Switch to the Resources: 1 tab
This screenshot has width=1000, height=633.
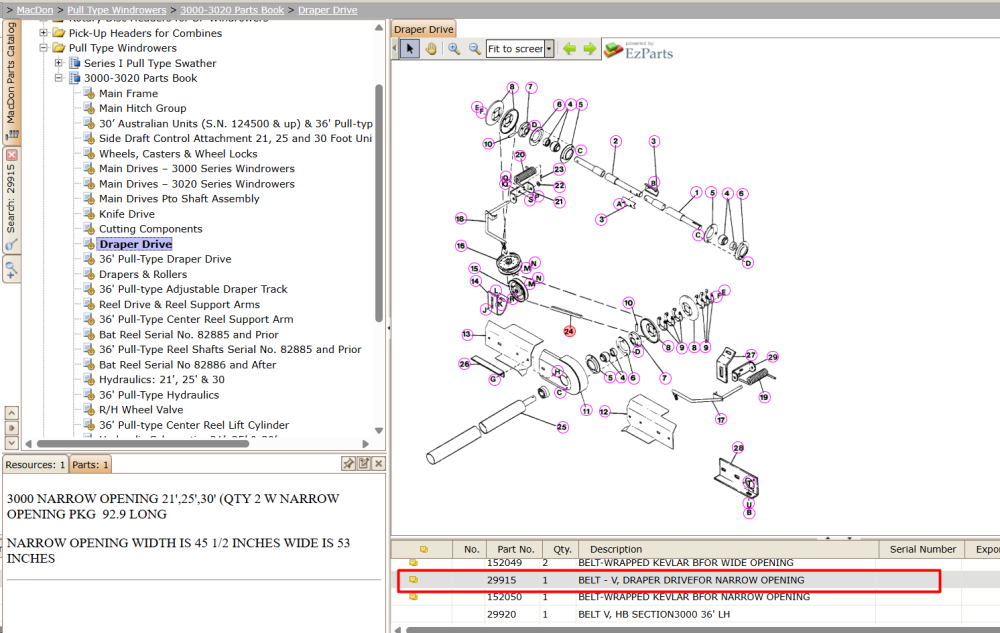35,464
